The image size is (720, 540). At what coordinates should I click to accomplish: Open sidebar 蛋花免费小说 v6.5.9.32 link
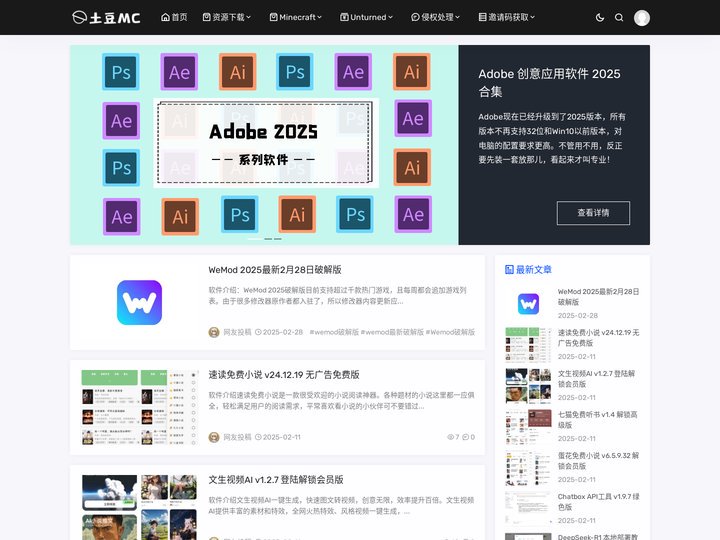598,461
